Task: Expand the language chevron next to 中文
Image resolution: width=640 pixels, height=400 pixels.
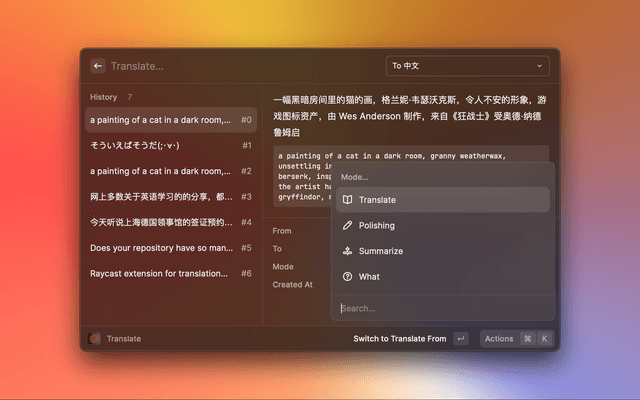Action: click(540, 66)
